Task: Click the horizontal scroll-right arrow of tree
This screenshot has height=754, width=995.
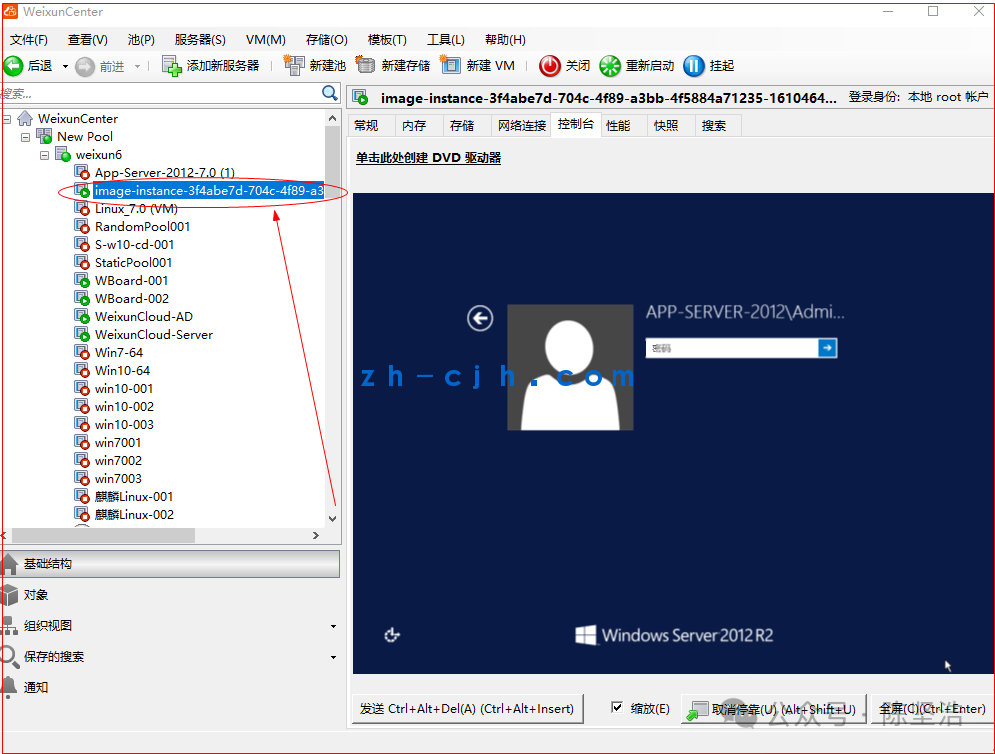Action: [x=315, y=536]
